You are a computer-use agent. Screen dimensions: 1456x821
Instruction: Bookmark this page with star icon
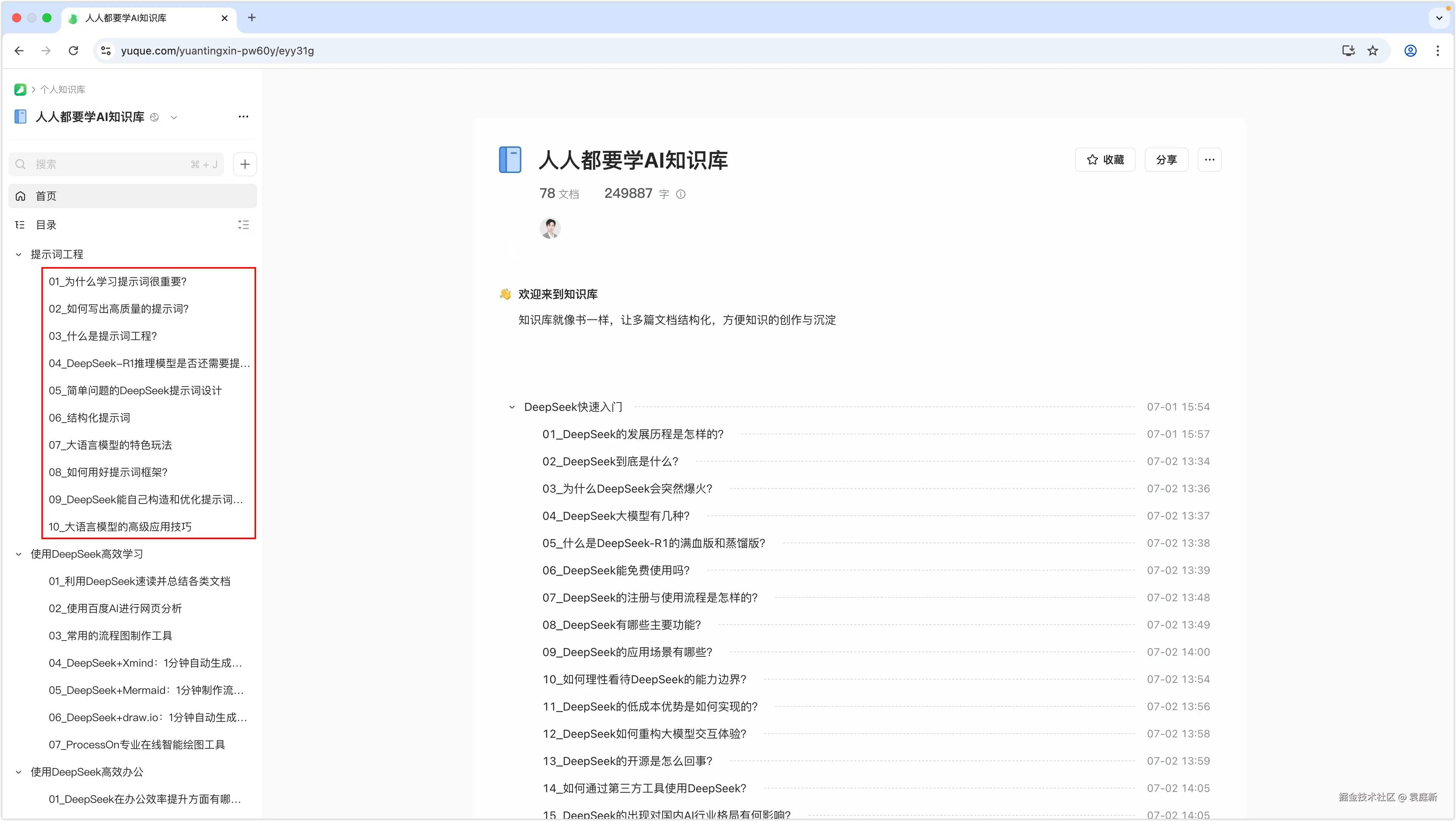coord(1373,50)
